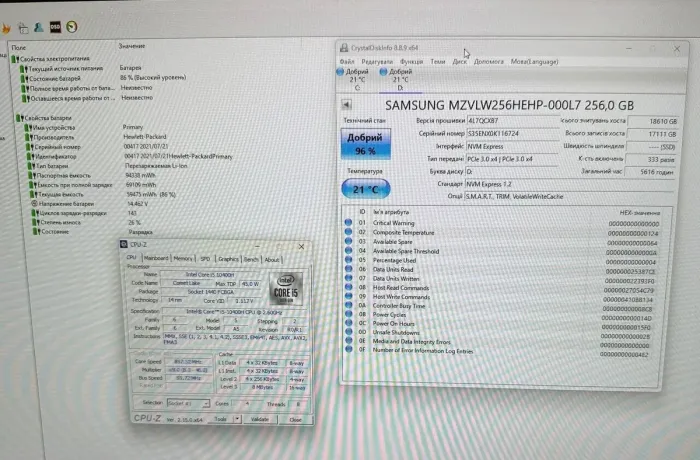
Task: Switch to the Mainboard tab in CPU-Z
Action: 156,258
